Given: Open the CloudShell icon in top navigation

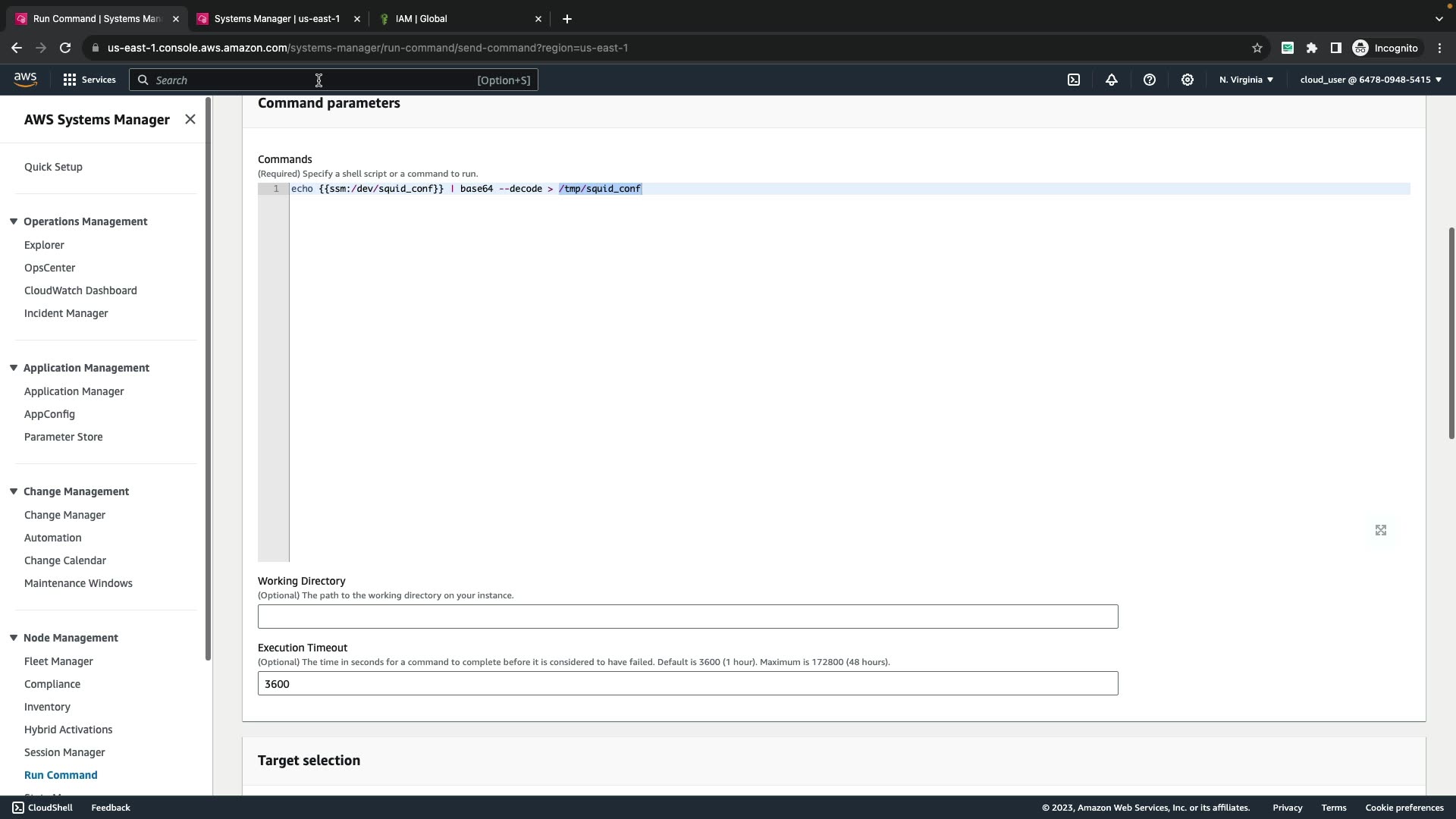Looking at the screenshot, I should coord(1074,80).
